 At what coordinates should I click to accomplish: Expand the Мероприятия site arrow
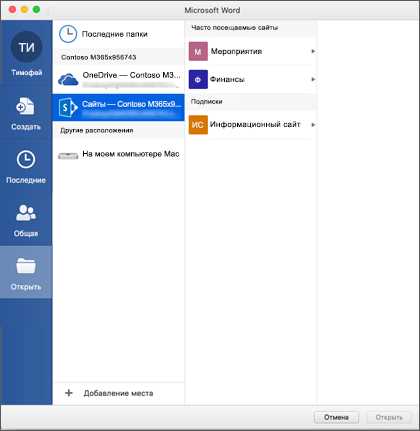[313, 51]
